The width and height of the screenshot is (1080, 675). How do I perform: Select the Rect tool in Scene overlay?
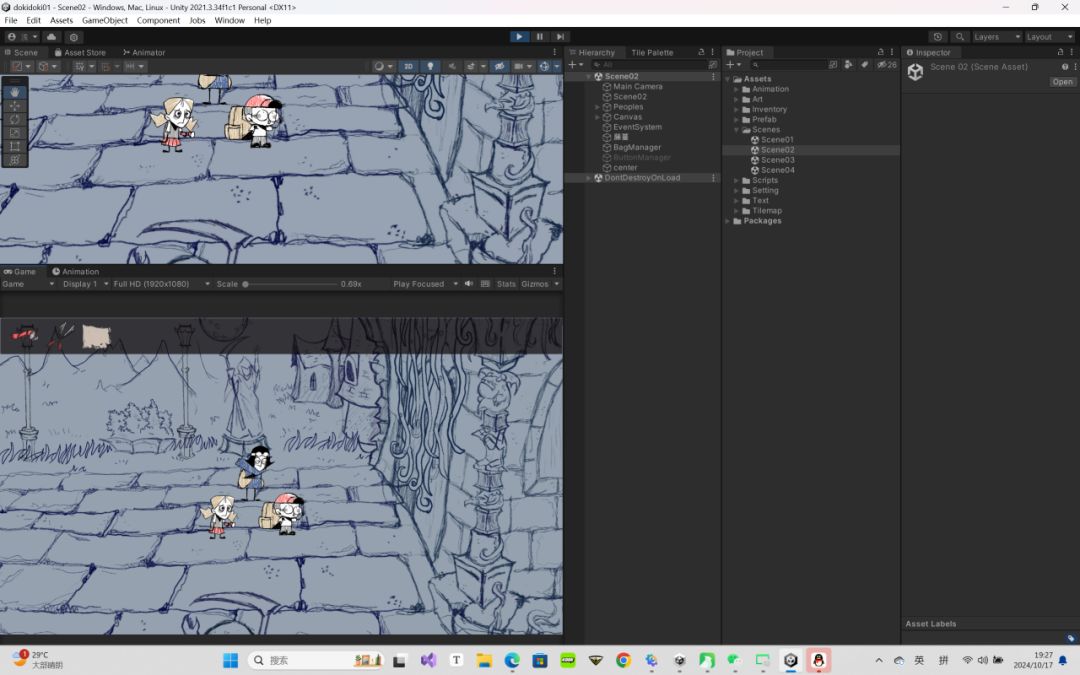point(15,146)
